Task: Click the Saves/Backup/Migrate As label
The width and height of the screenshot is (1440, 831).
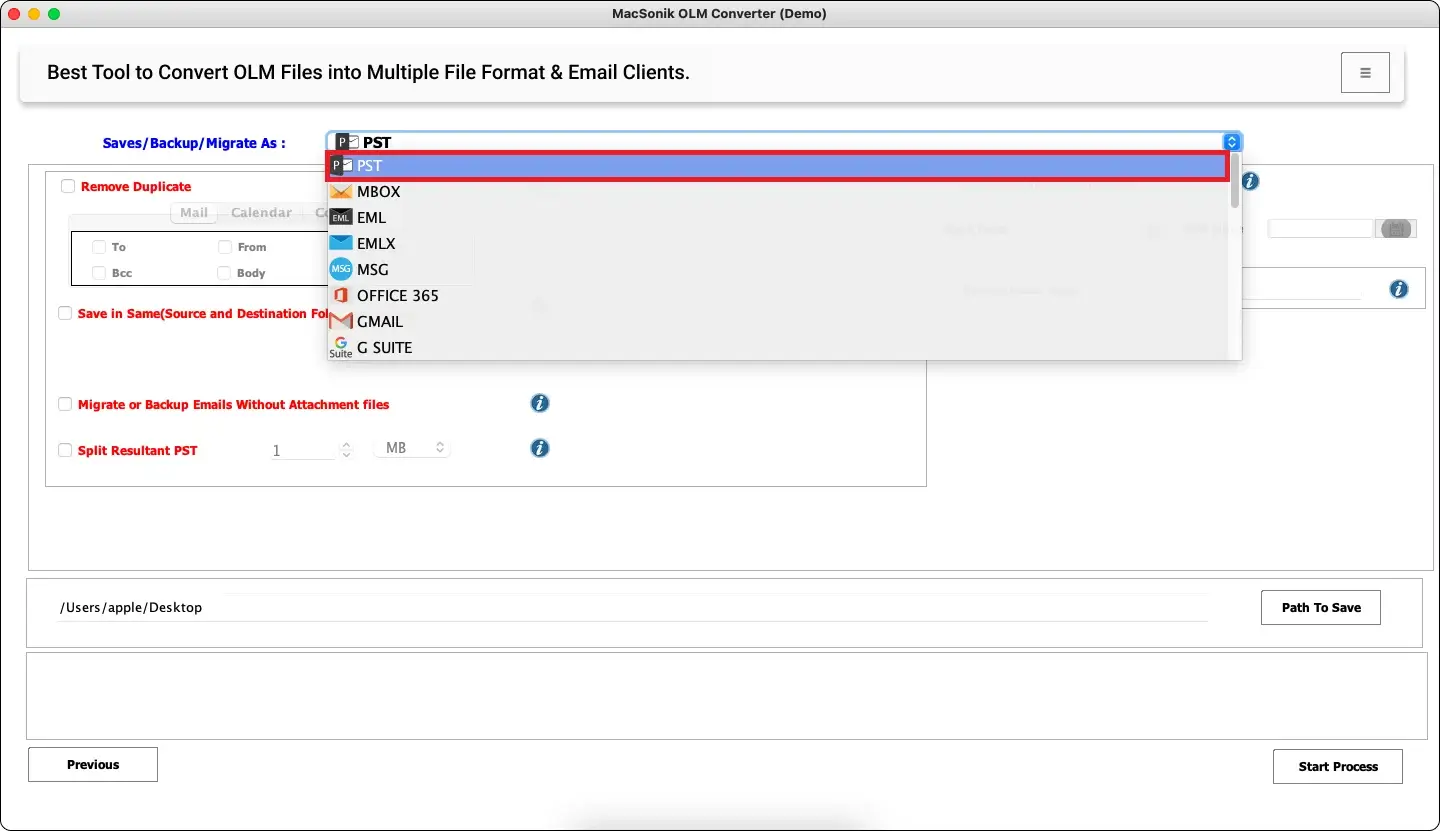Action: 194,143
